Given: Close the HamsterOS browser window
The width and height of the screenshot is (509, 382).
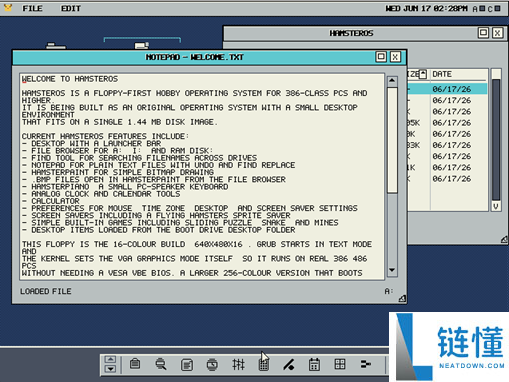Looking at the screenshot, I should click(x=497, y=33).
